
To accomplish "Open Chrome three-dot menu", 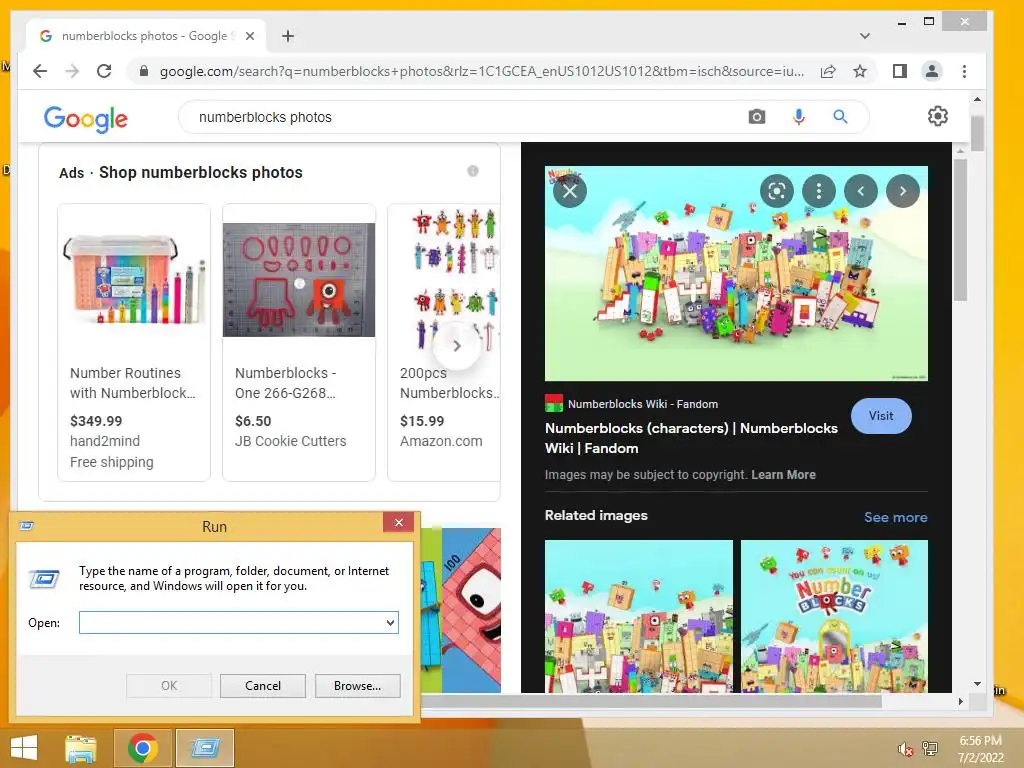I will [x=965, y=71].
